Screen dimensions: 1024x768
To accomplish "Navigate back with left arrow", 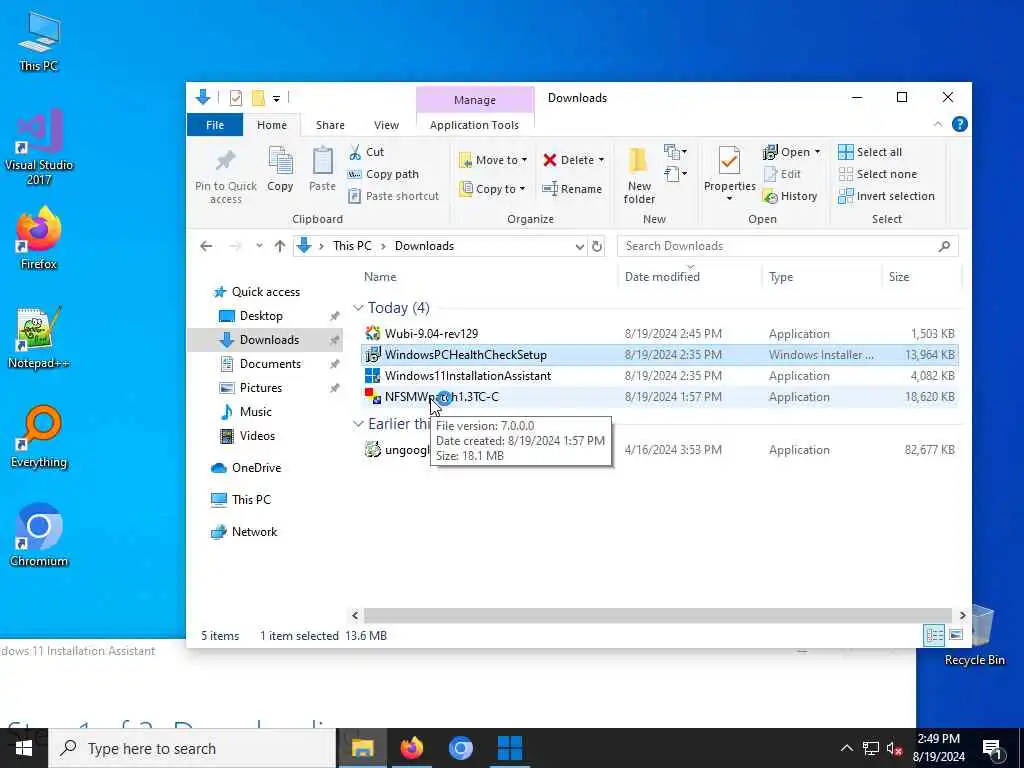I will 206,246.
